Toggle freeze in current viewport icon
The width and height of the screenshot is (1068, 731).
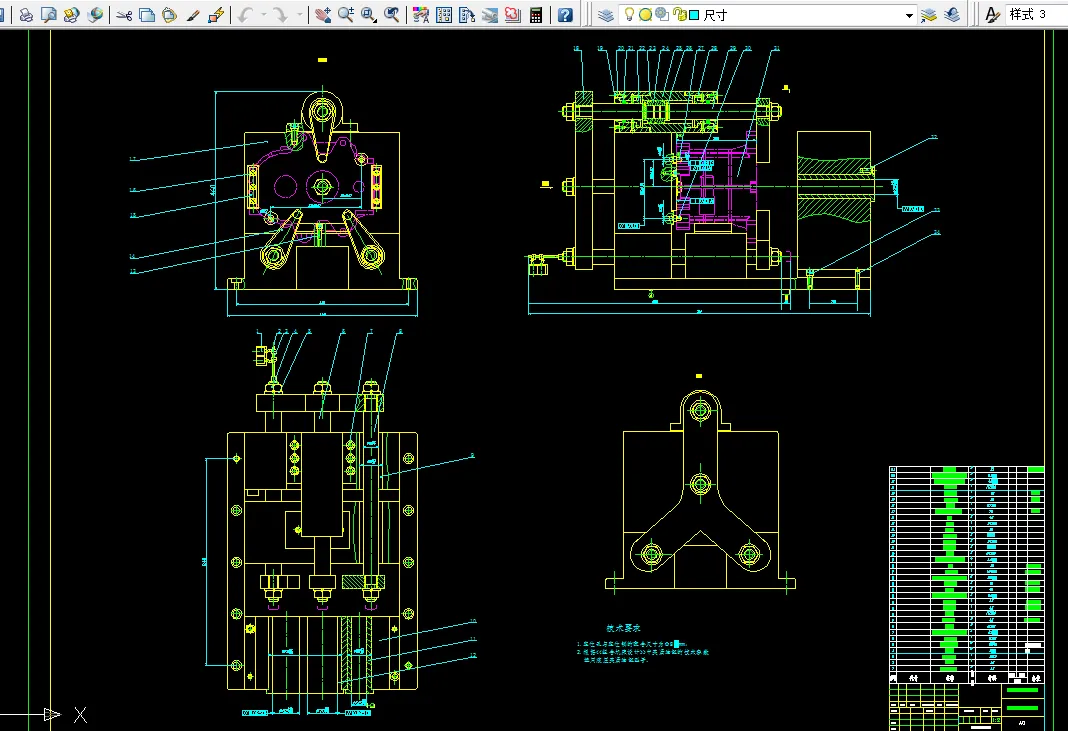pyautogui.click(x=662, y=14)
